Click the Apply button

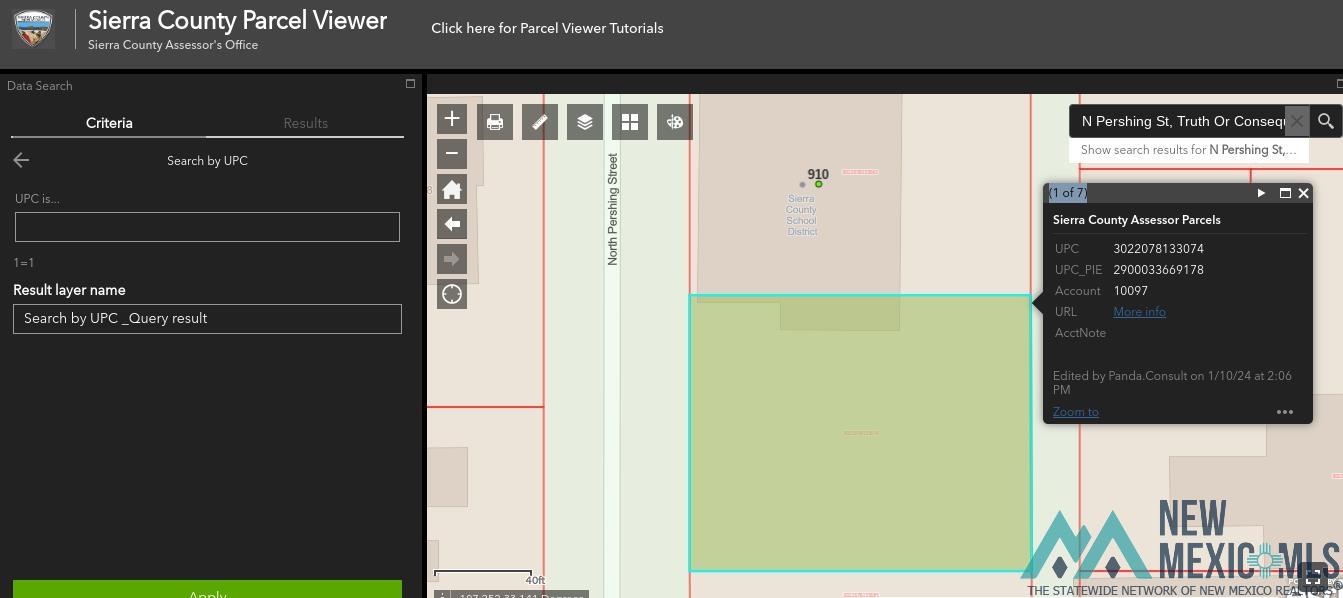207,590
